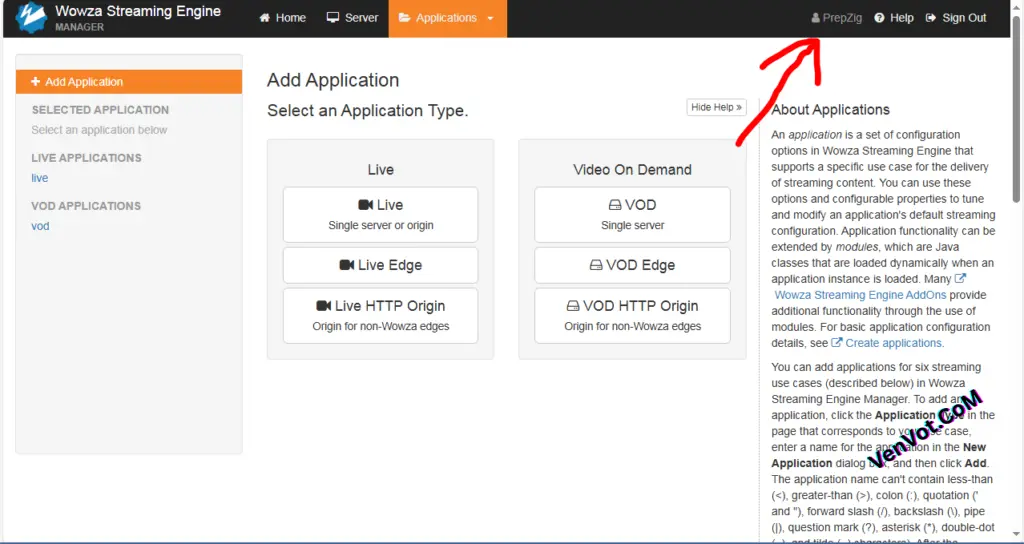The image size is (1024, 544).
Task: Choose the Live HTTP Origin application type
Action: (381, 315)
